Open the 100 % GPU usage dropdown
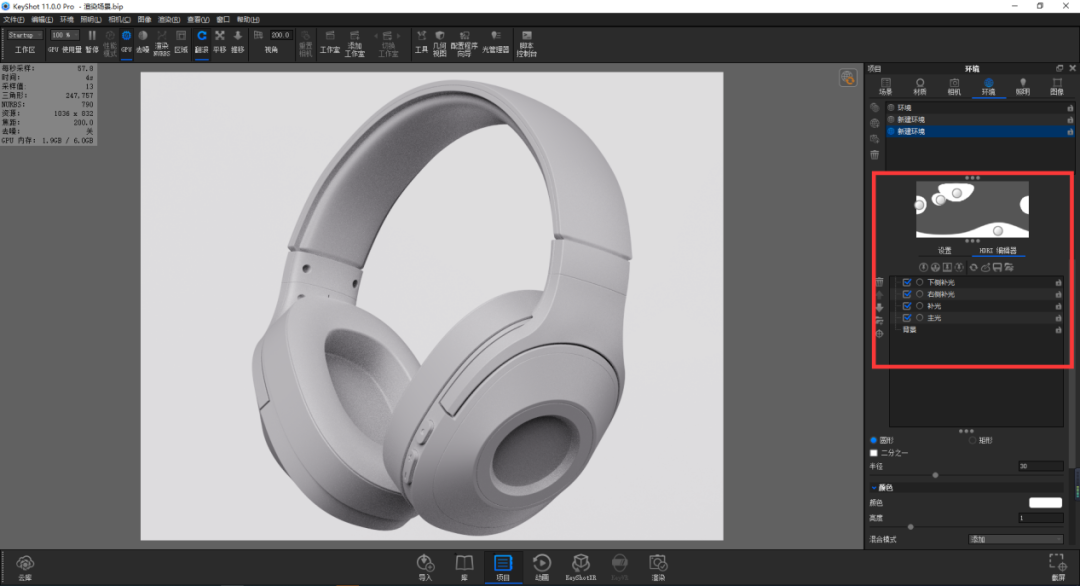 coord(64,35)
